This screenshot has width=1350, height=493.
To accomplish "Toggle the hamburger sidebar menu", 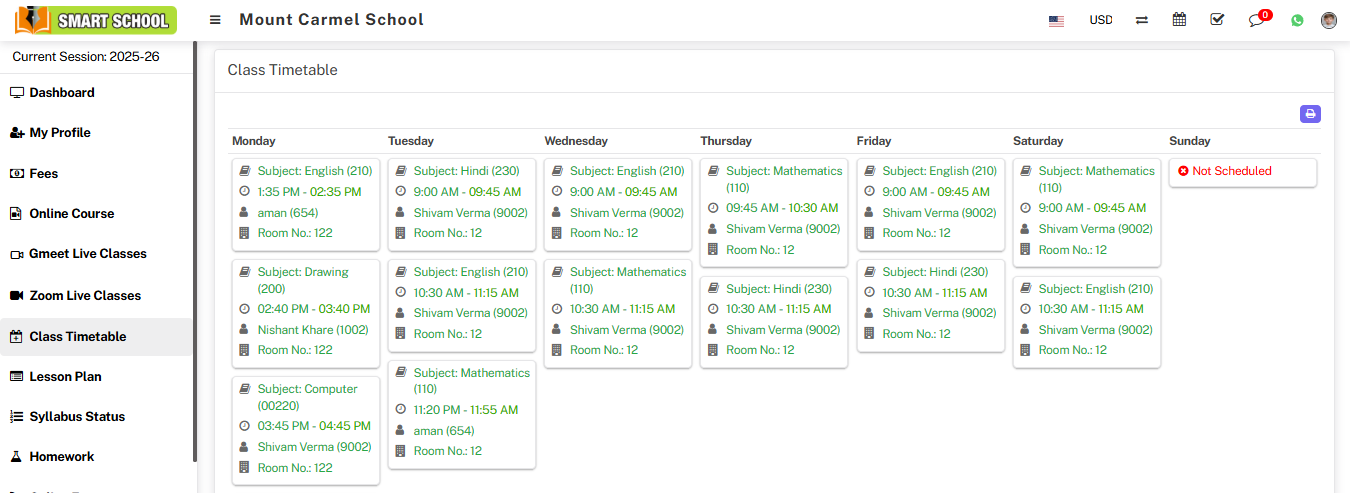I will pyautogui.click(x=215, y=20).
